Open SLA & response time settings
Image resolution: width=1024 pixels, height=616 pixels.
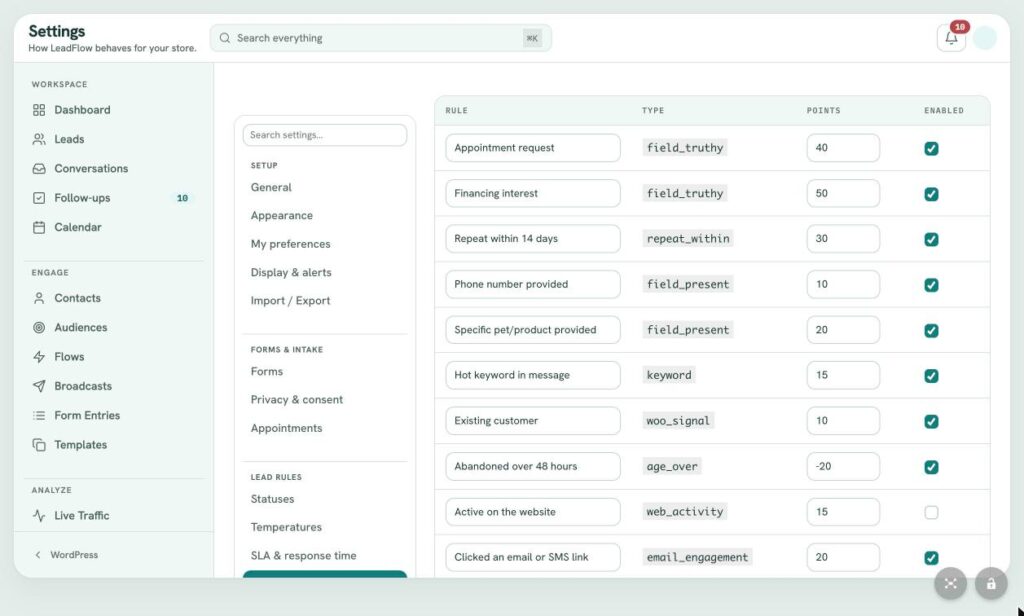pyautogui.click(x=304, y=555)
